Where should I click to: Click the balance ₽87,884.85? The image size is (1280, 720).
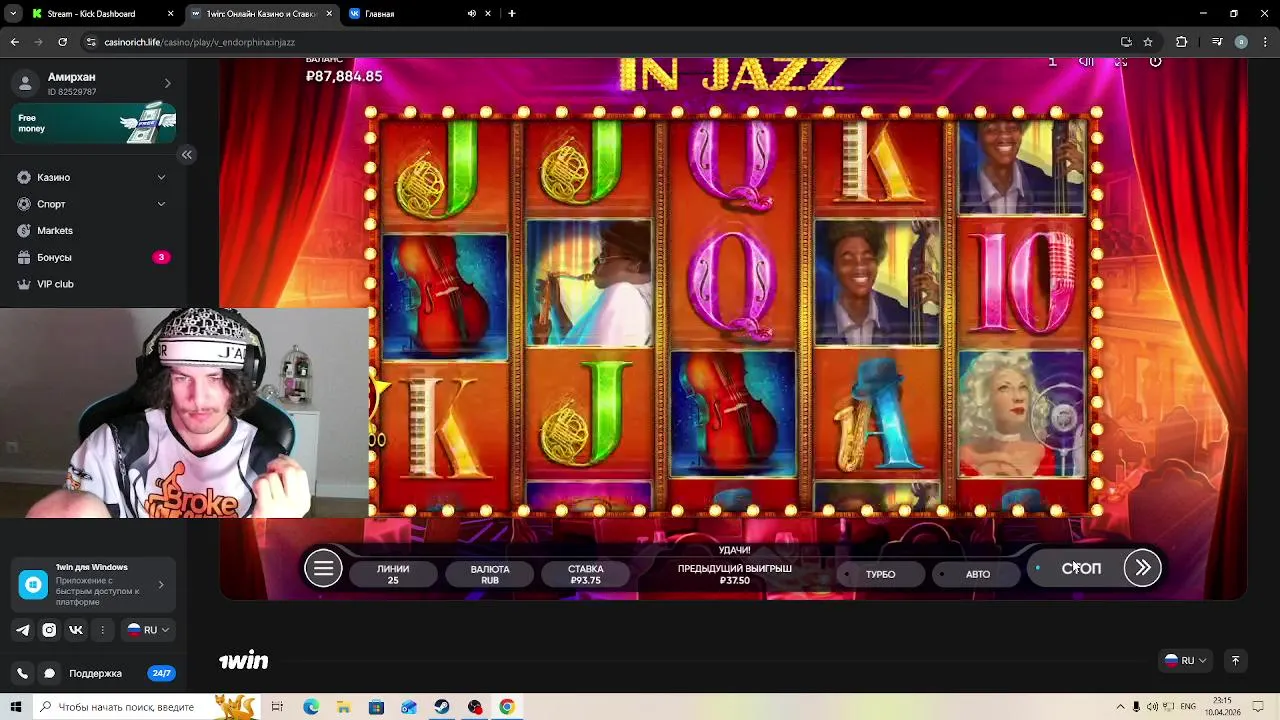344,76
